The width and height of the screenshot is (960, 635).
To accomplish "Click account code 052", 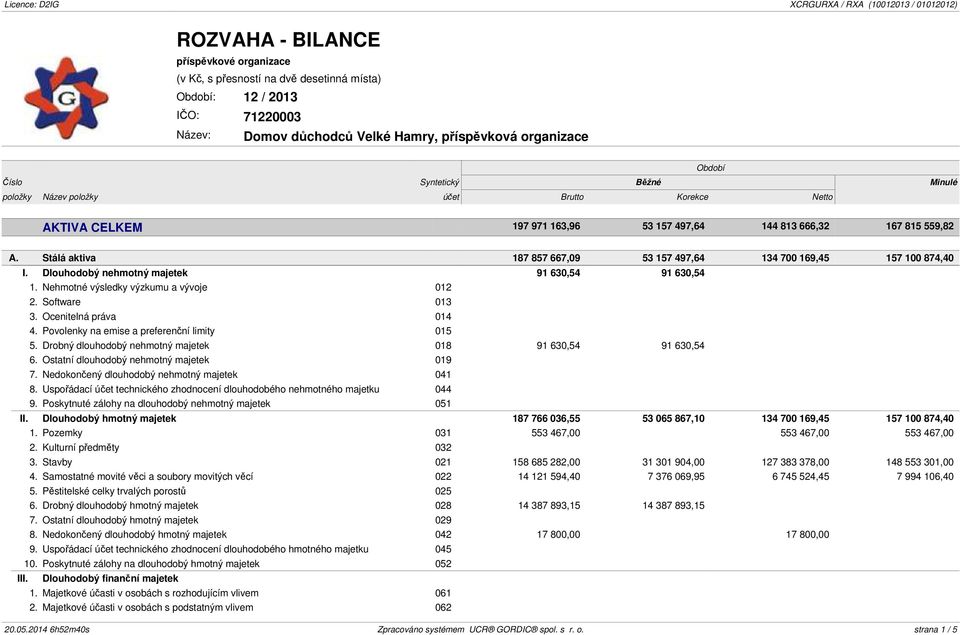I will (443, 564).
